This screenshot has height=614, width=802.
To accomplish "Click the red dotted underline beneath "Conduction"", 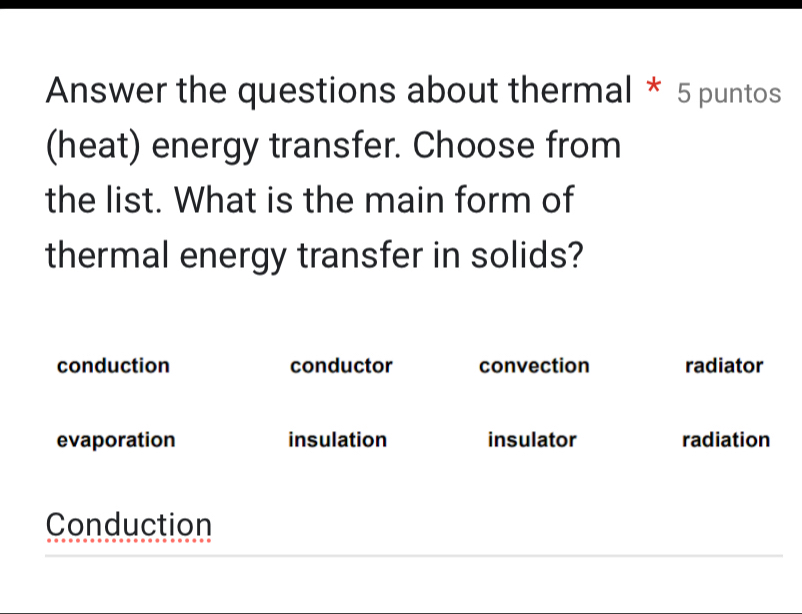I will click(x=130, y=543).
